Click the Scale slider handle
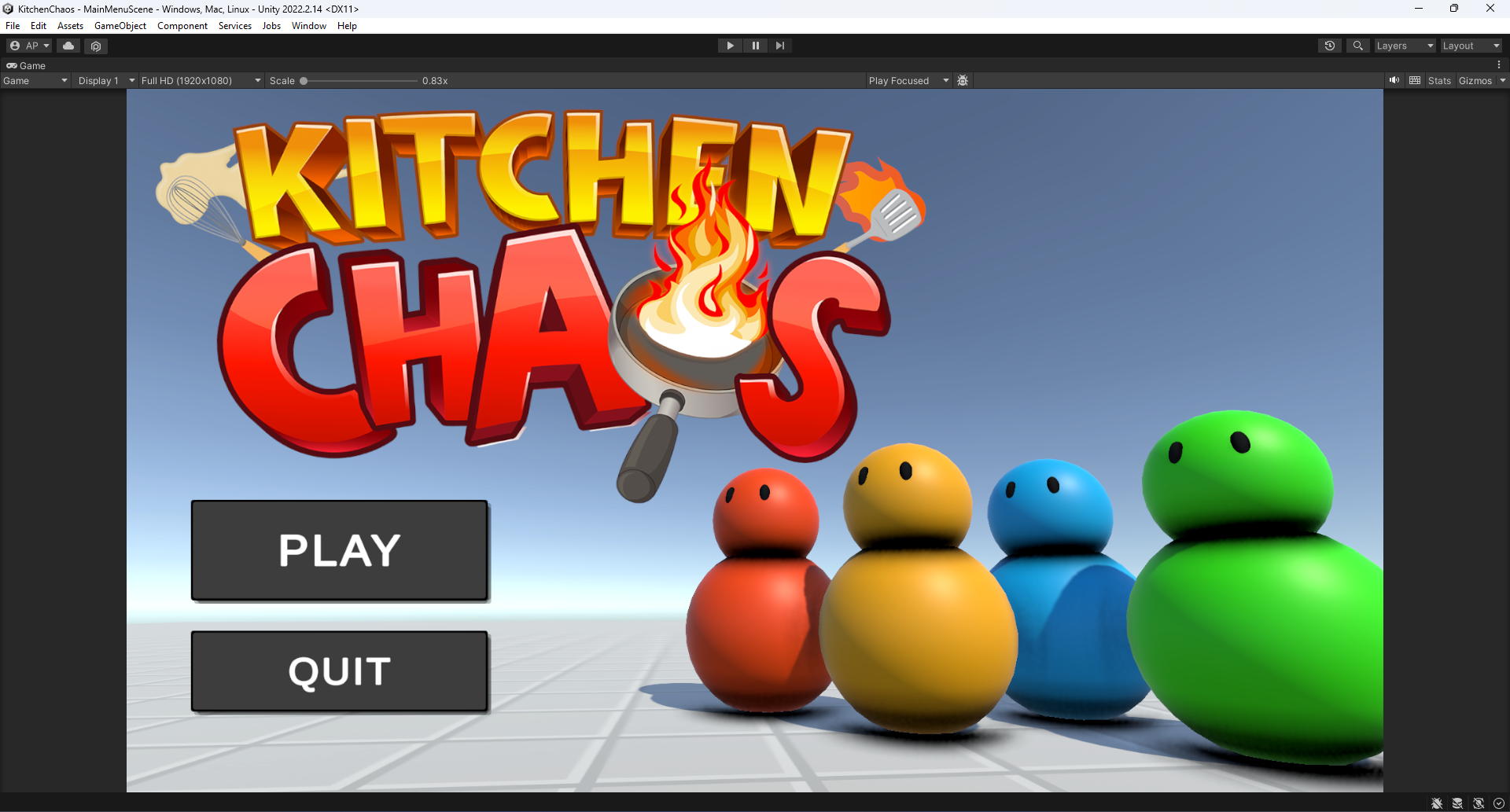This screenshot has width=1510, height=812. [x=304, y=81]
